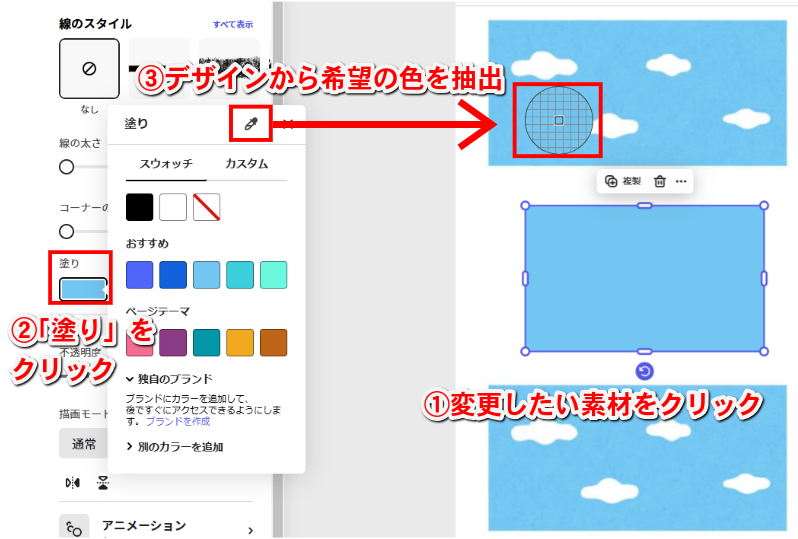This screenshot has height=539, width=798.
Task: Collapse the 独自のブランド section
Action: [130, 379]
